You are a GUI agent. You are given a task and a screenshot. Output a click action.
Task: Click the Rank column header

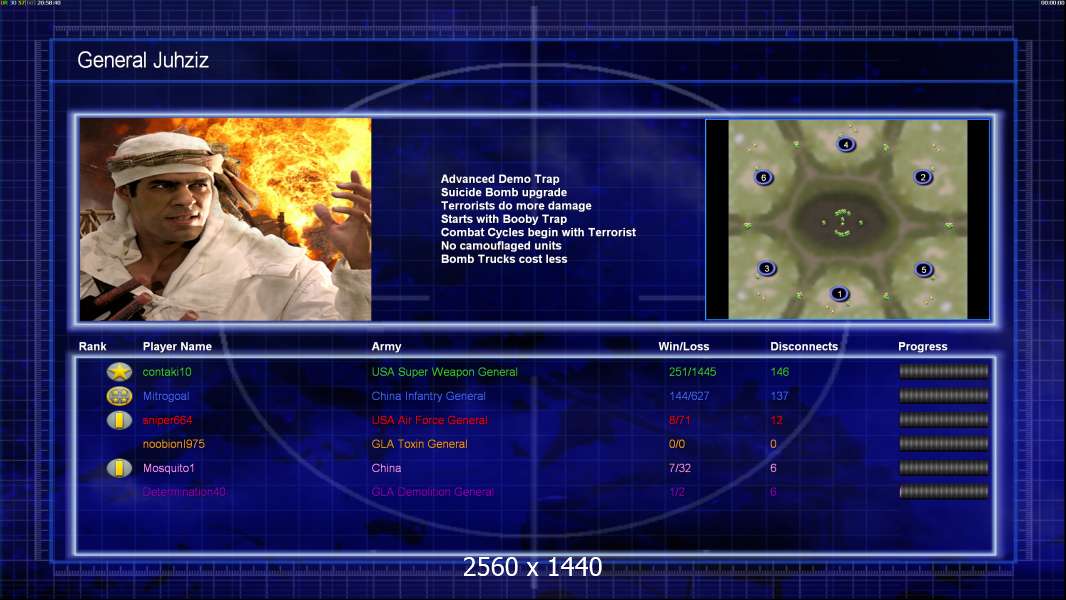92,347
